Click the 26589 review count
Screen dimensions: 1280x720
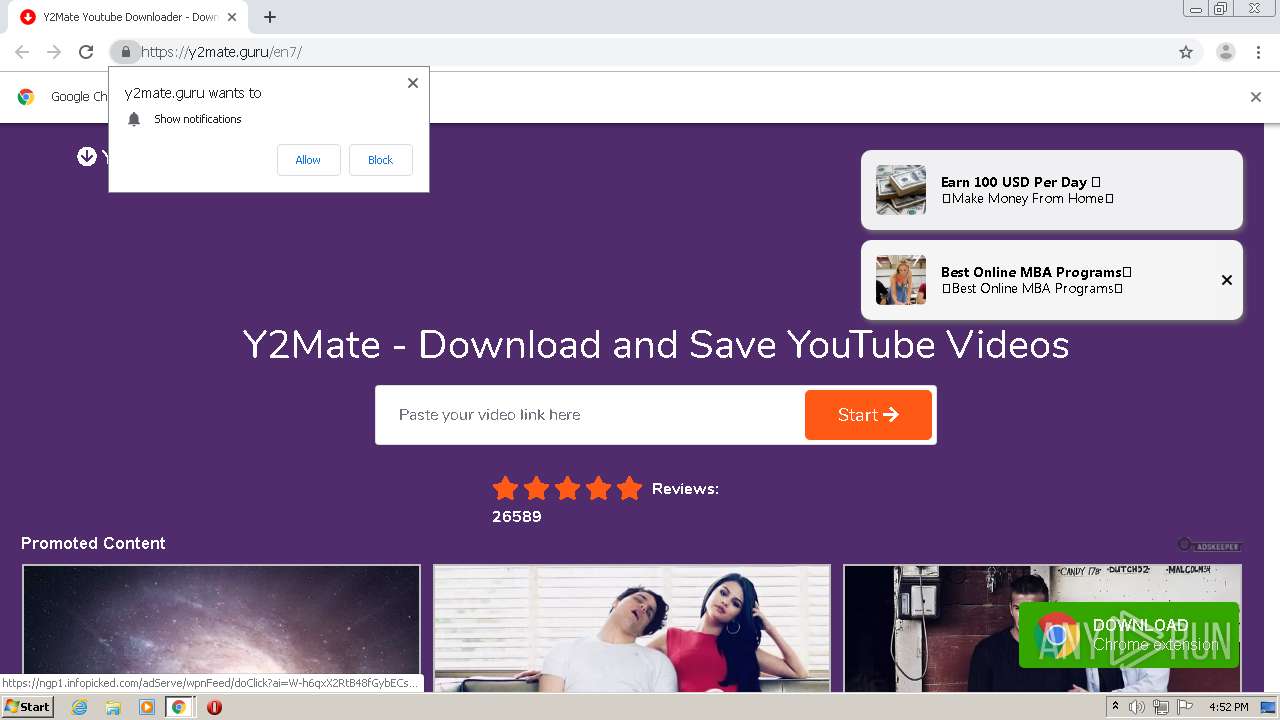517,517
